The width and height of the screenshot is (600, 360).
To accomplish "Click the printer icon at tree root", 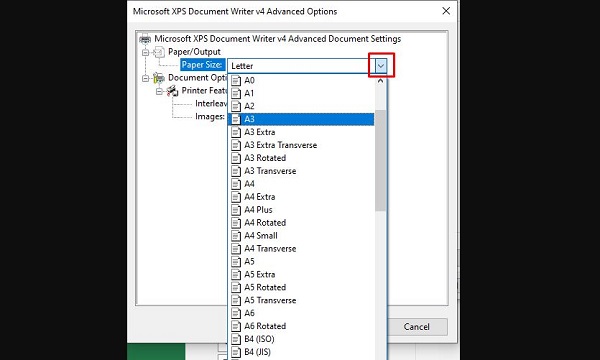I will [x=145, y=39].
